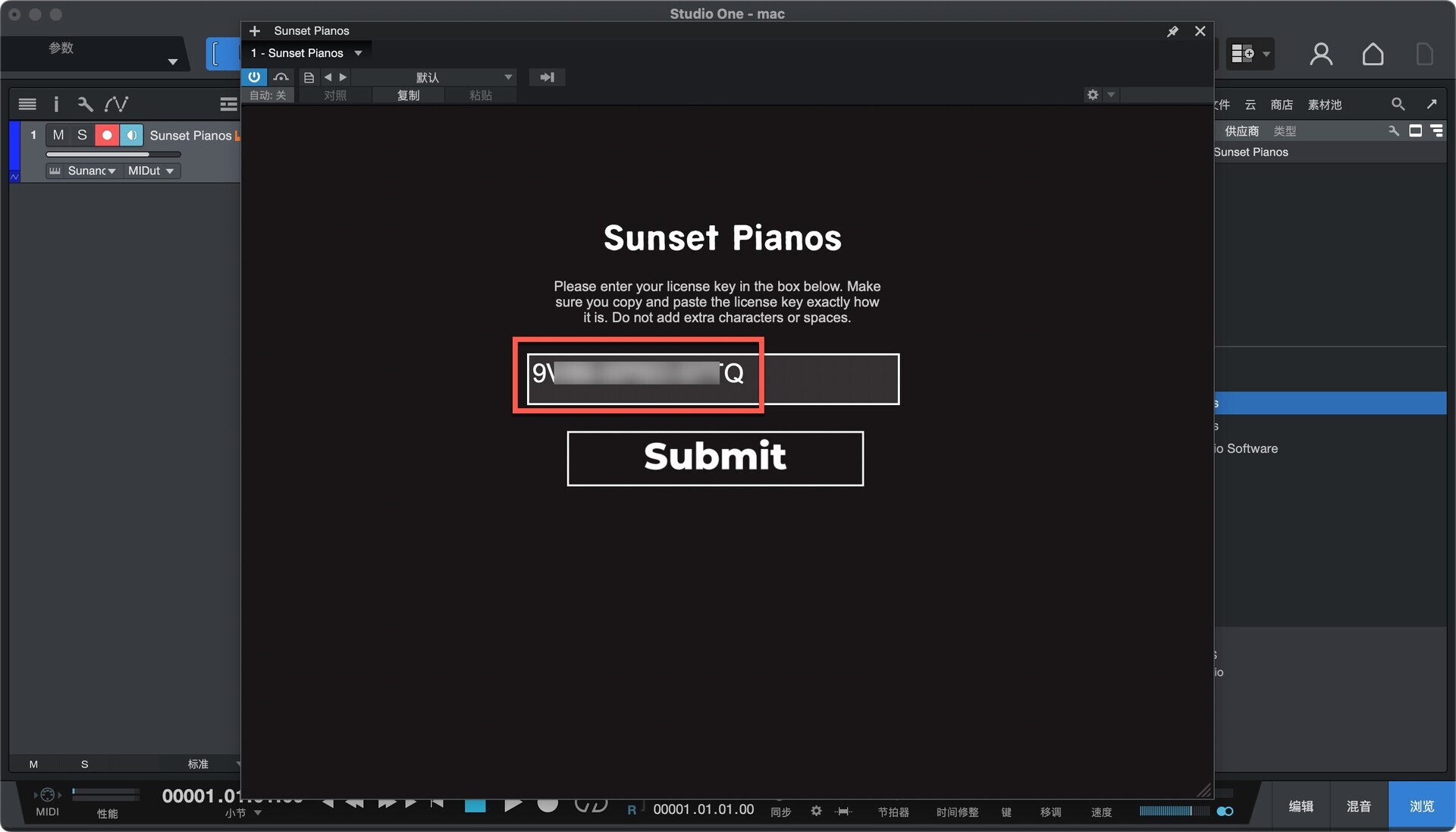Toggle the 自动: 关 automation button
The width and height of the screenshot is (1456, 832).
pos(268,95)
